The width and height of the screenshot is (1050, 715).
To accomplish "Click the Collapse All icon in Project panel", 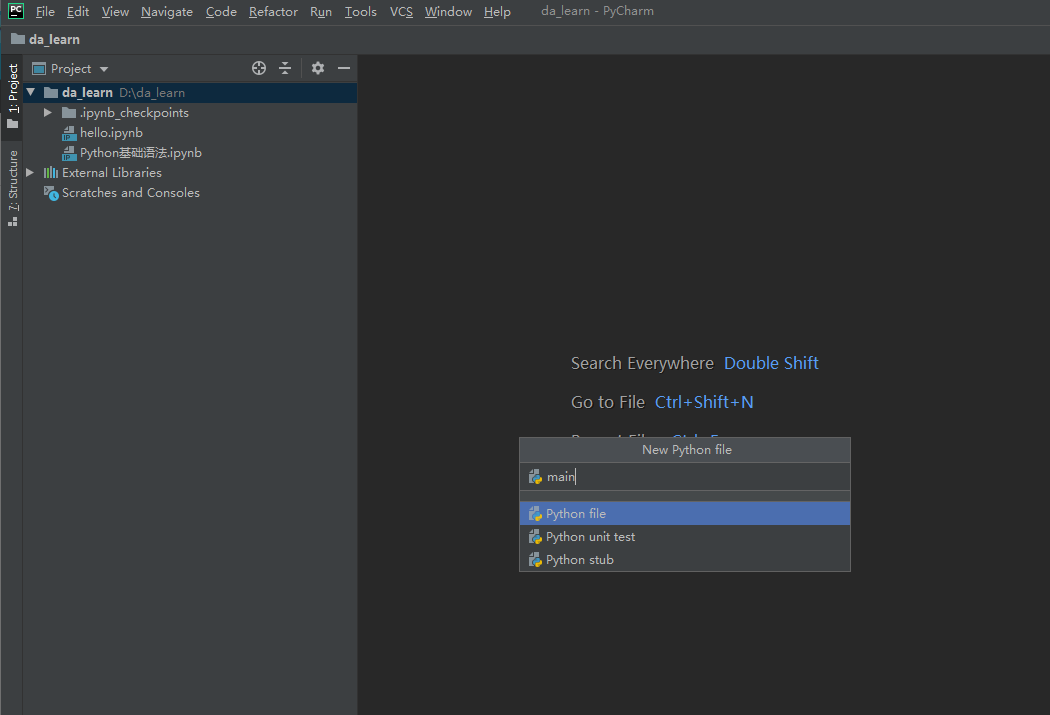I will pyautogui.click(x=285, y=68).
